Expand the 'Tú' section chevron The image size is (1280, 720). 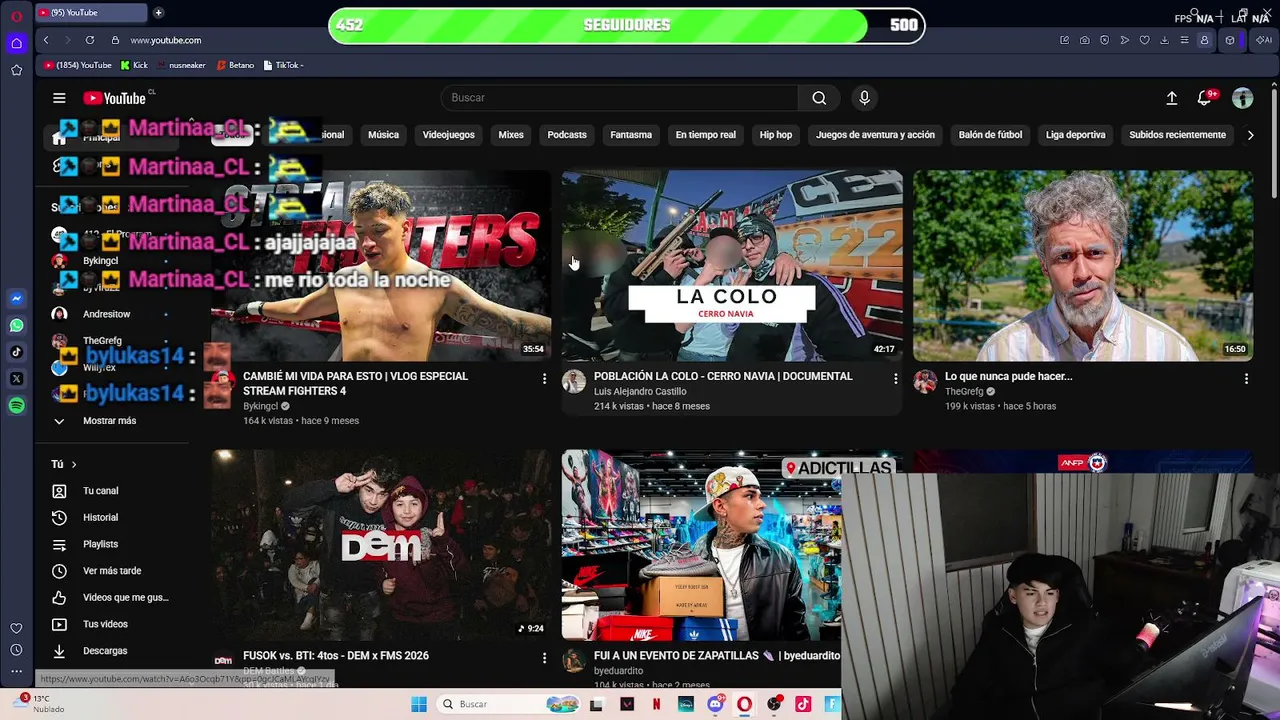(73, 464)
